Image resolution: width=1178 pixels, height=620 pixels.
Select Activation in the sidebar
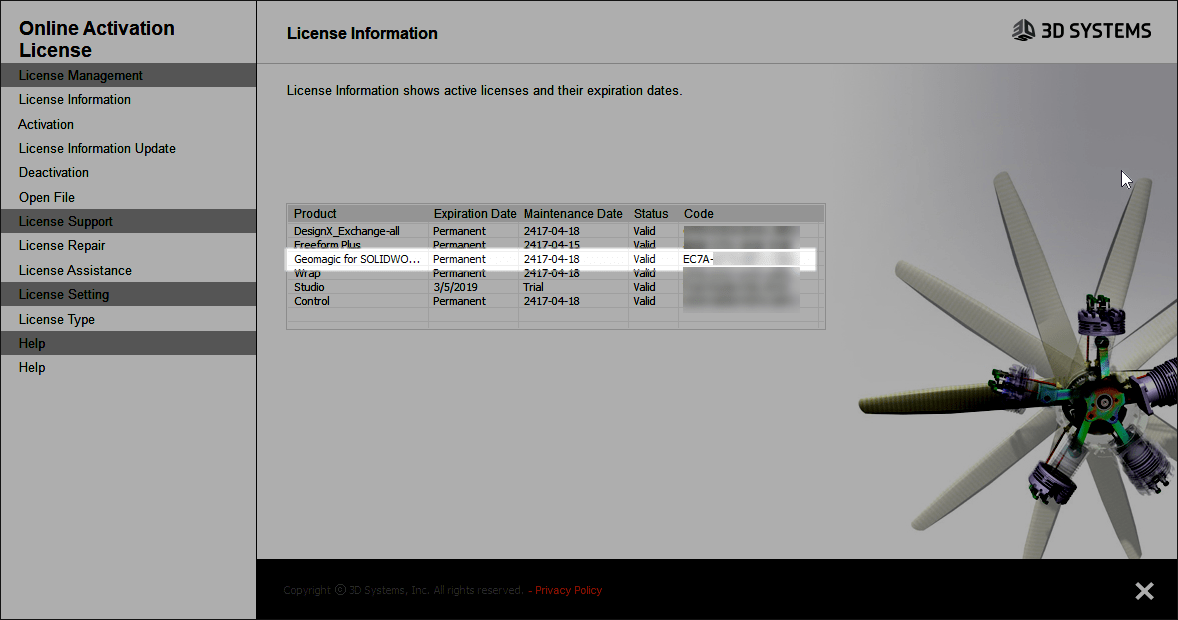tap(46, 124)
